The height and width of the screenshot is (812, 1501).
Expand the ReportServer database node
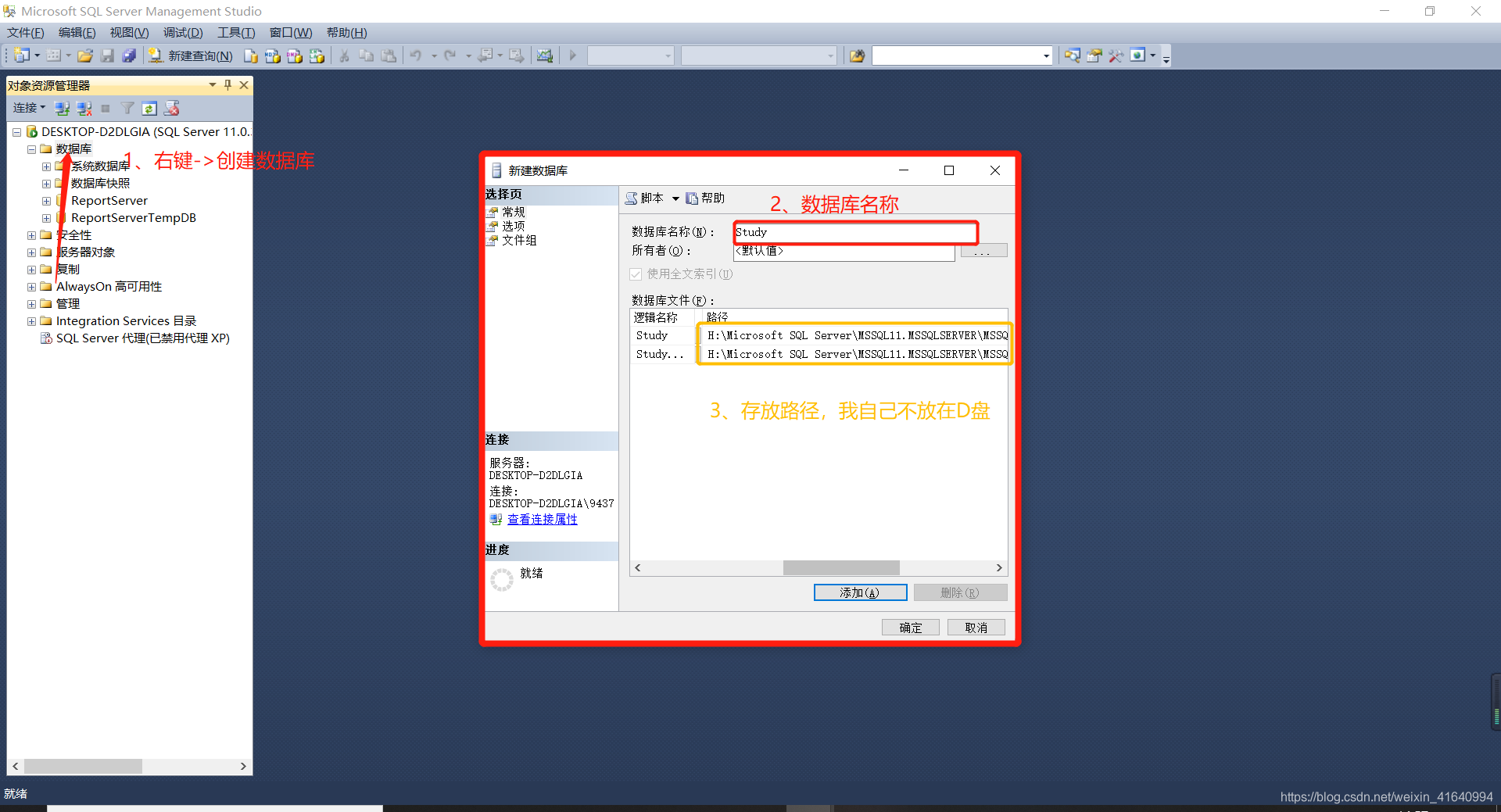click(46, 201)
